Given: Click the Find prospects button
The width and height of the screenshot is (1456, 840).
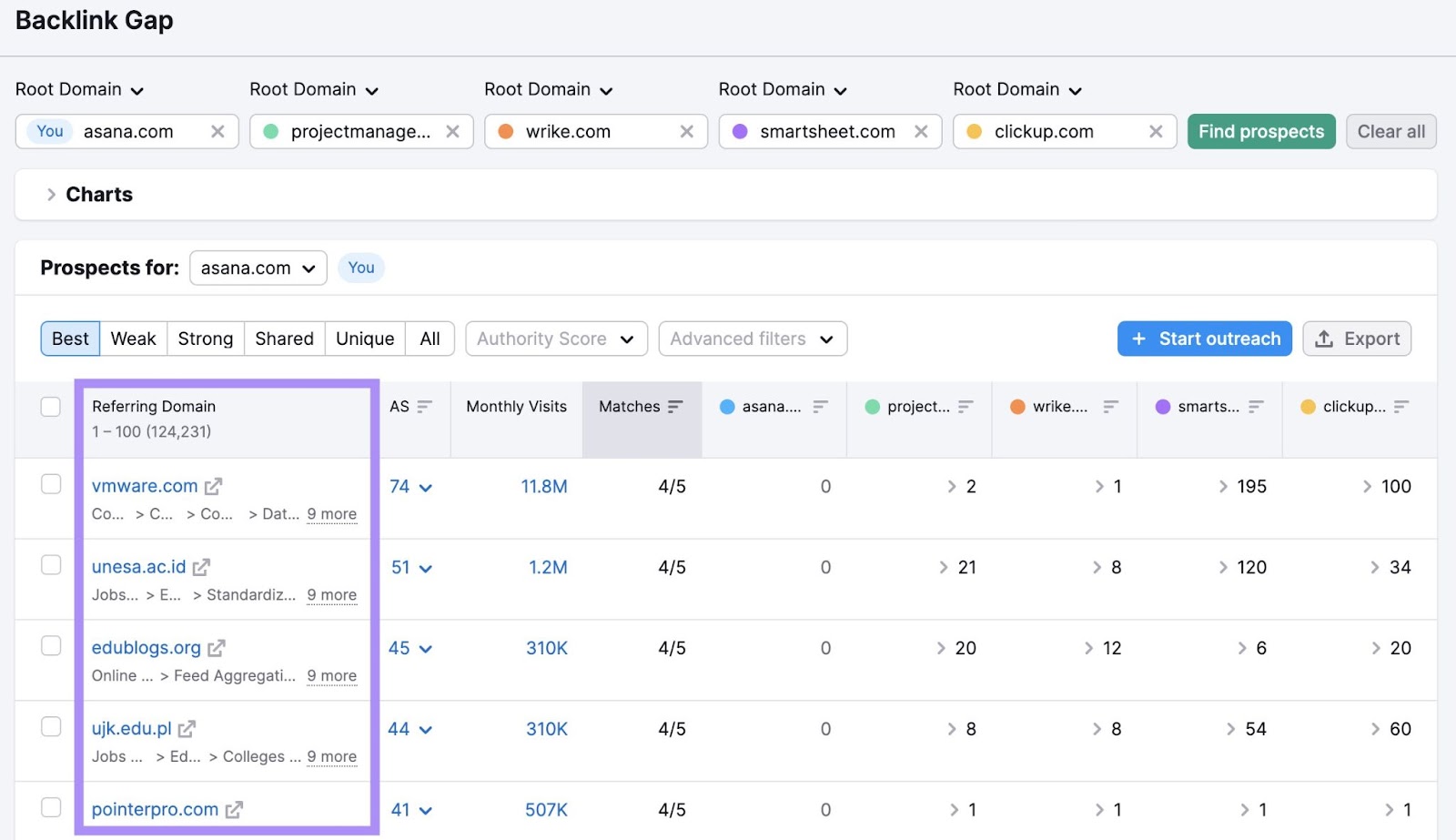Looking at the screenshot, I should [x=1261, y=131].
